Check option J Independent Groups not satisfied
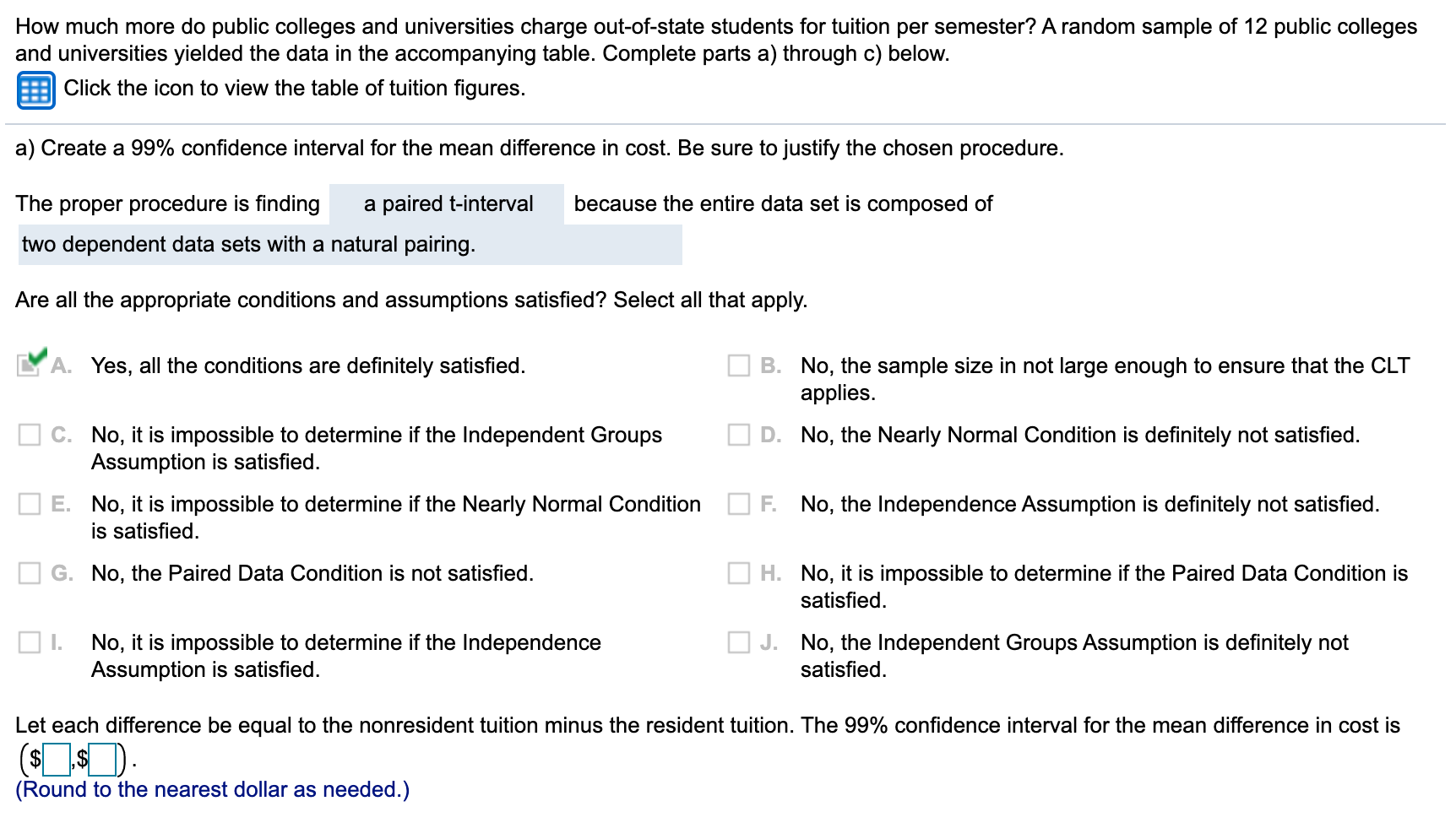The image size is (1456, 839). (x=739, y=642)
